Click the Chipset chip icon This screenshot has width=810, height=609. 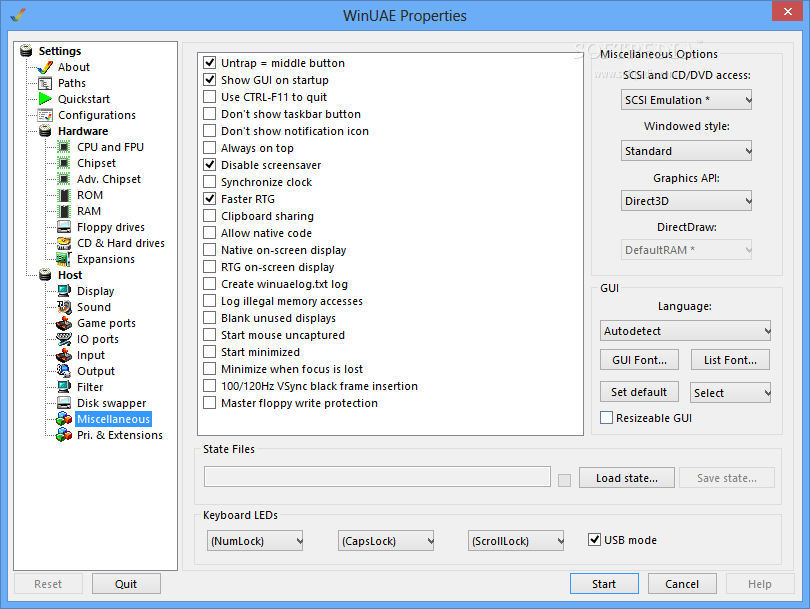64,163
